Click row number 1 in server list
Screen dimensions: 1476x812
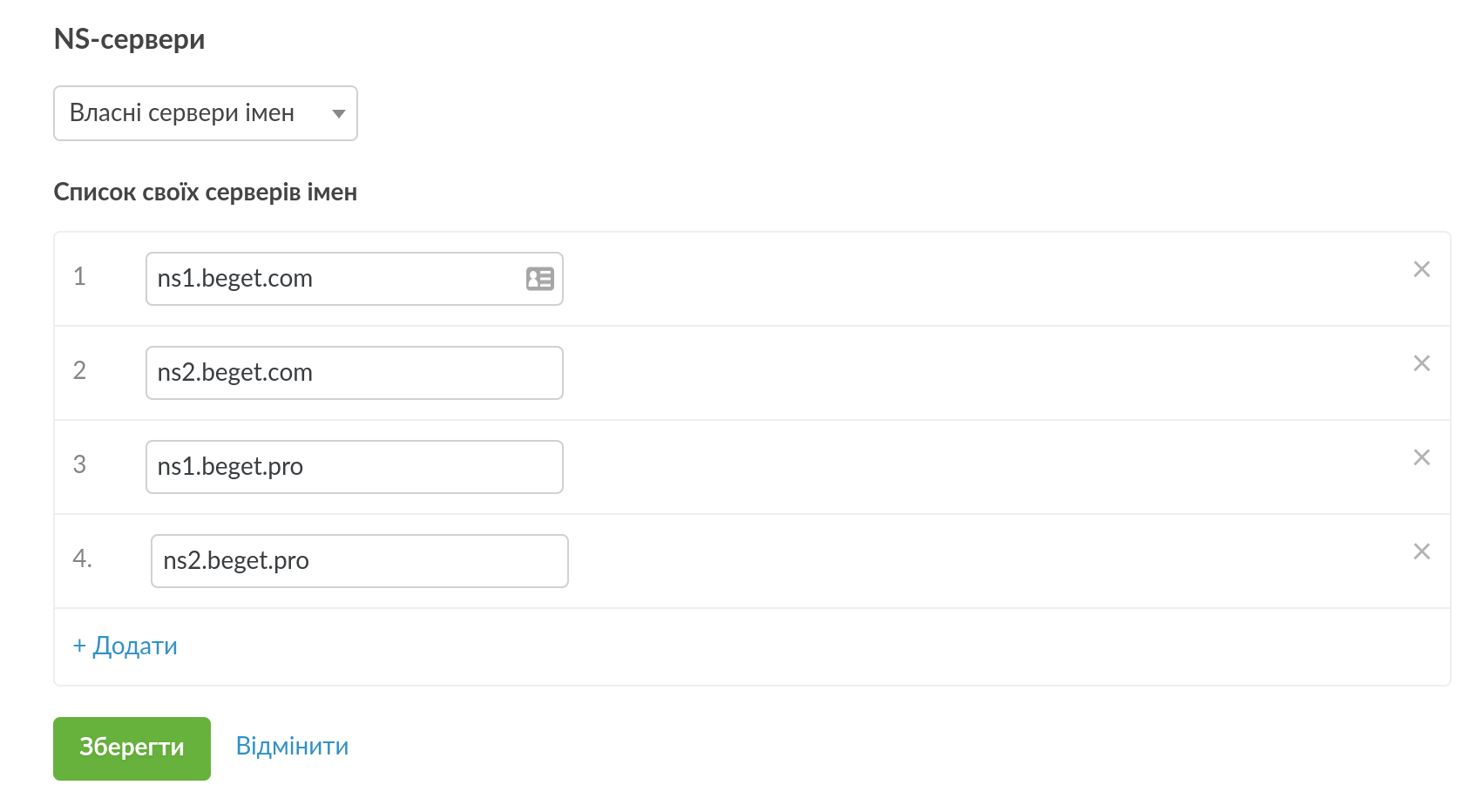click(79, 276)
